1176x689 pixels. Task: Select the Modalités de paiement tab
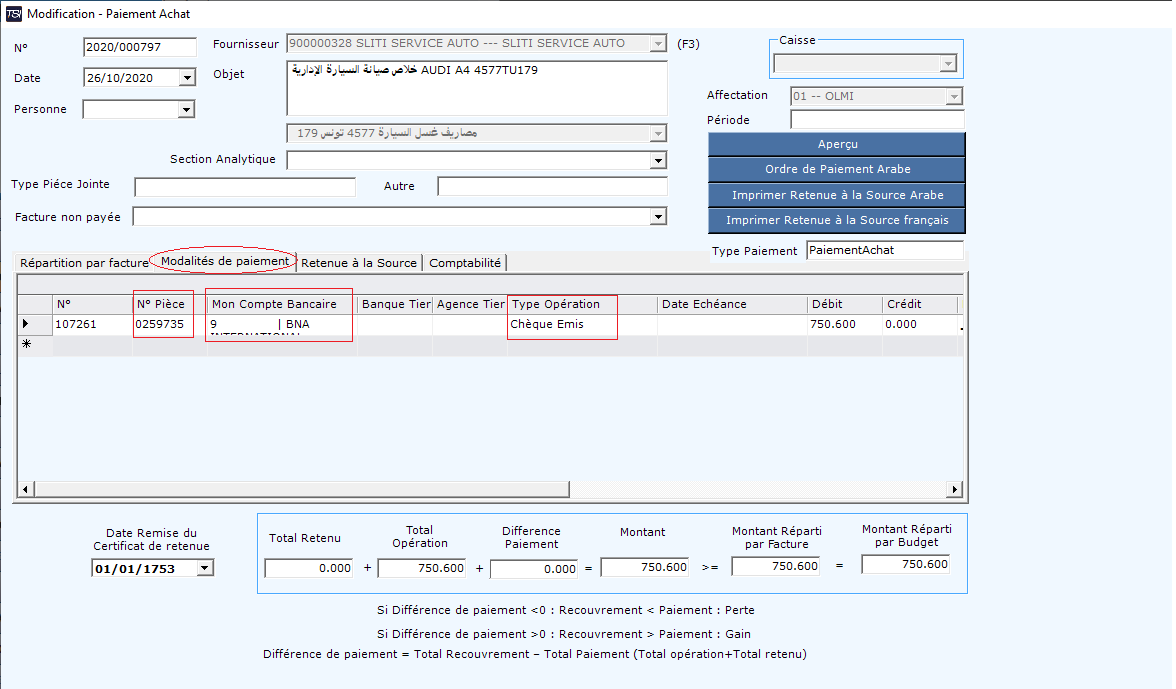224,261
